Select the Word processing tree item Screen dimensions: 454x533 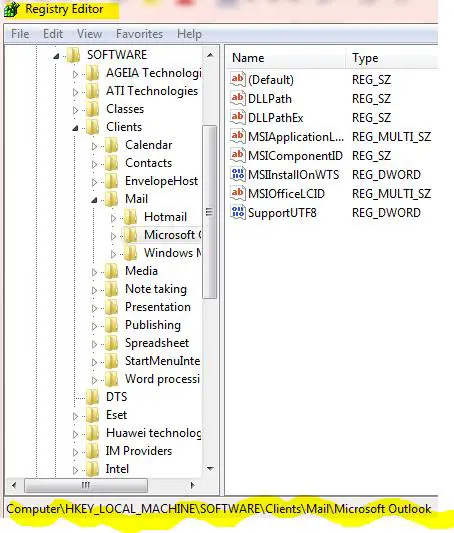[x=162, y=379]
